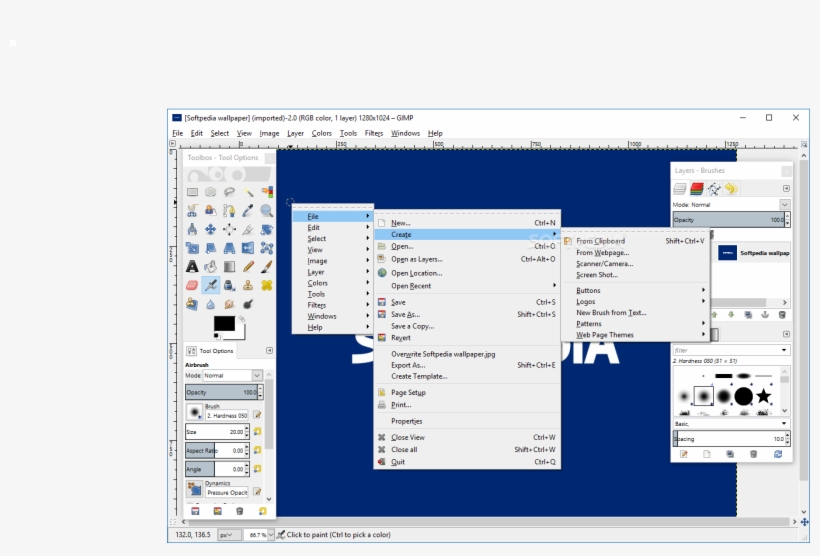
Task: Select the Pencil tool
Action: (248, 267)
